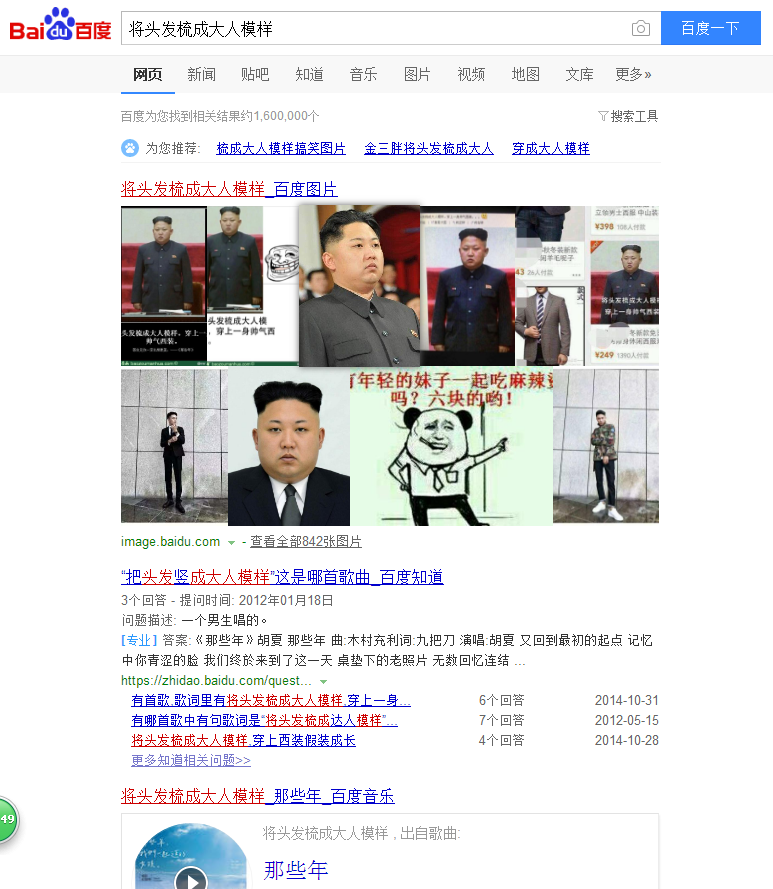This screenshot has height=889, width=773.
Task: Open suggestion 穿成大人模样
Action: click(551, 149)
